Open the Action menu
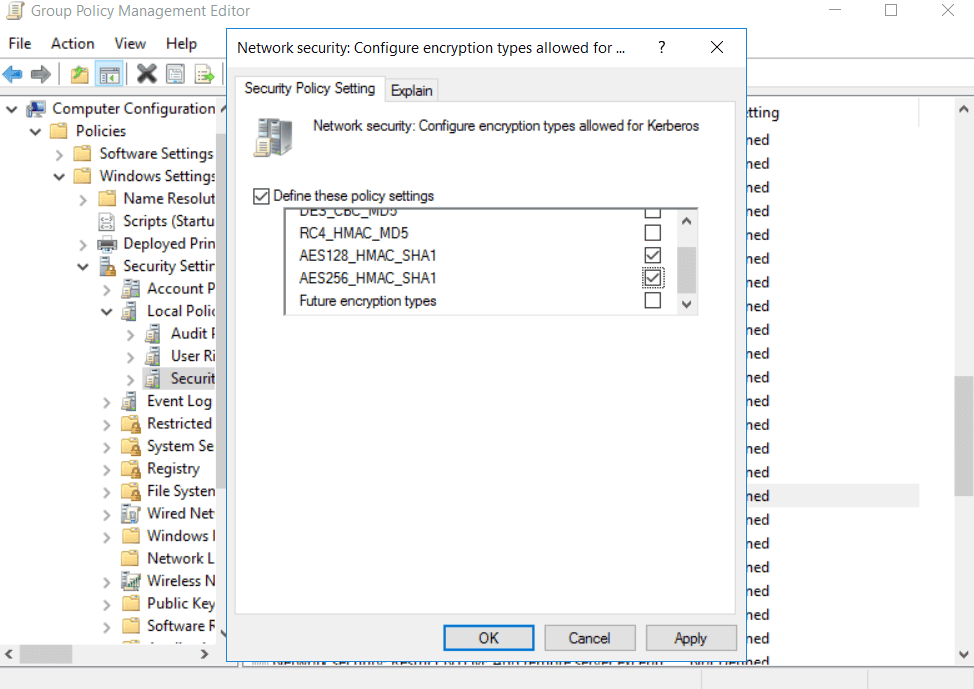Image resolution: width=974 pixels, height=689 pixels. [x=73, y=43]
